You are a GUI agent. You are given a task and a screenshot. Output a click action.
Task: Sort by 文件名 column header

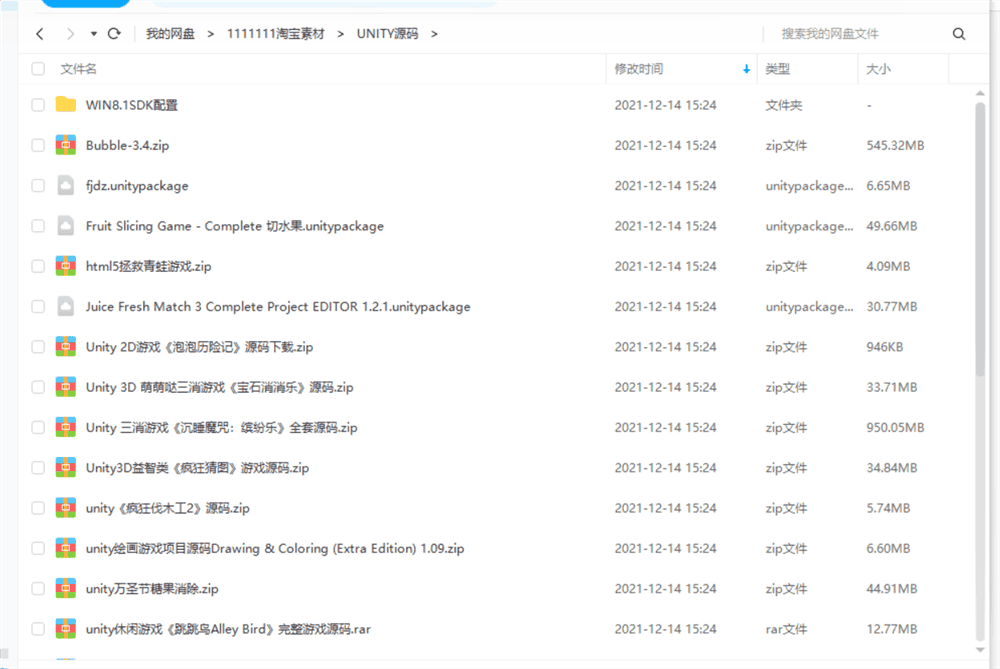click(x=78, y=69)
